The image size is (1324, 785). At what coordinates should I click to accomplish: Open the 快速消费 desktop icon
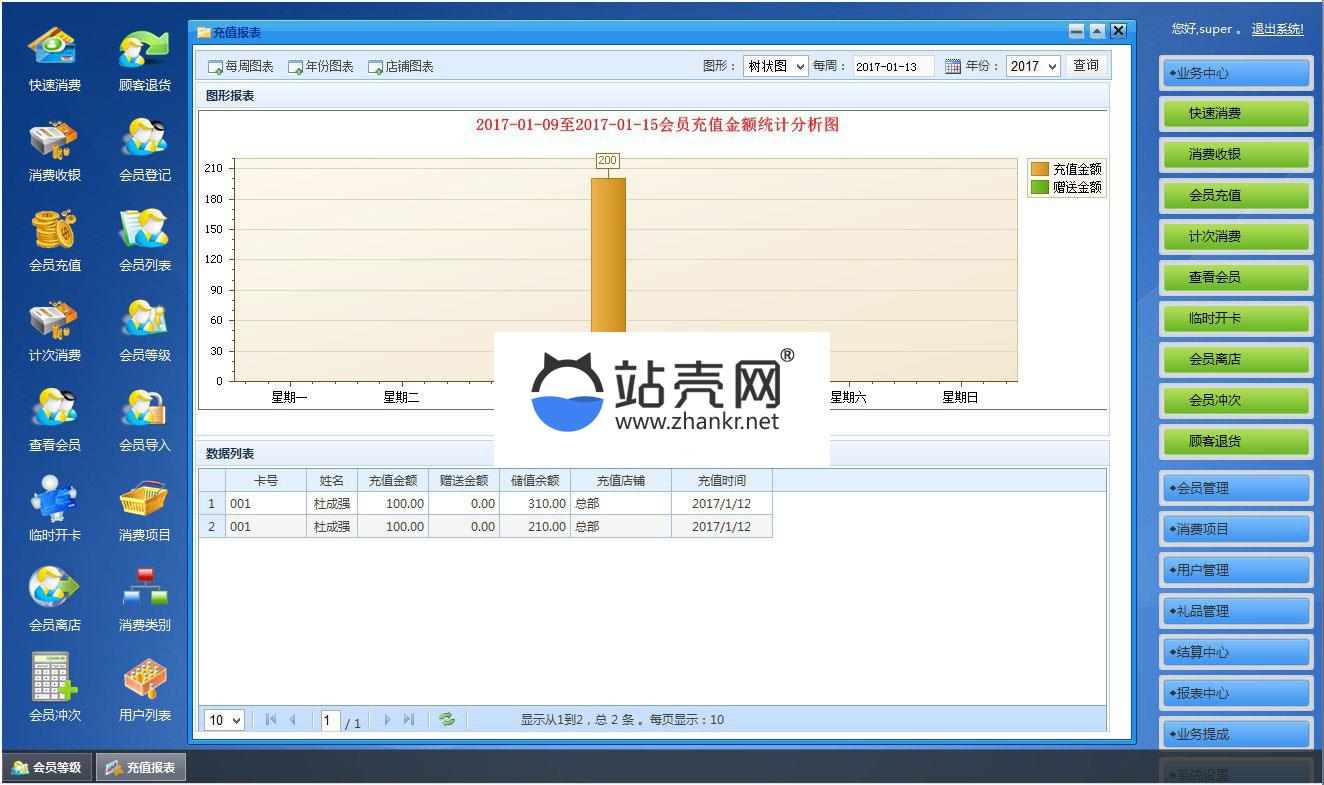point(54,52)
